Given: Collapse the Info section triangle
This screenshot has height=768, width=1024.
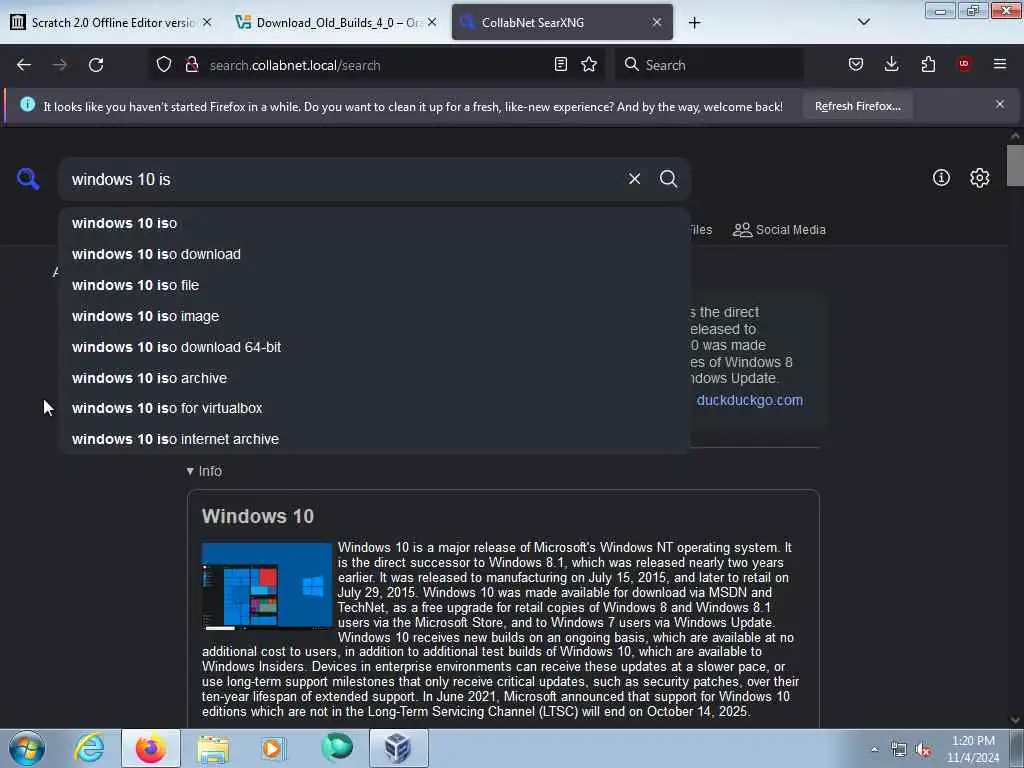Looking at the screenshot, I should pos(190,471).
